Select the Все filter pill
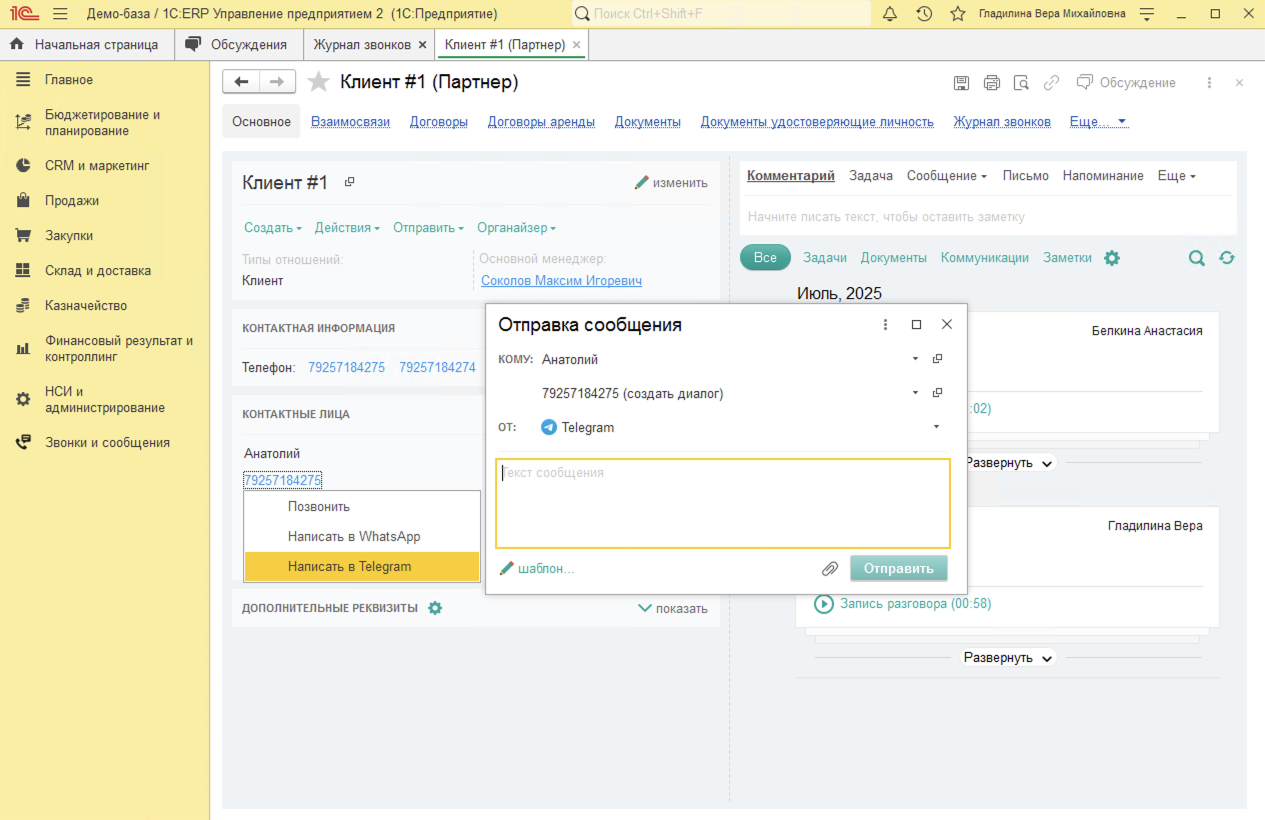This screenshot has width=1265, height=820. (x=765, y=258)
